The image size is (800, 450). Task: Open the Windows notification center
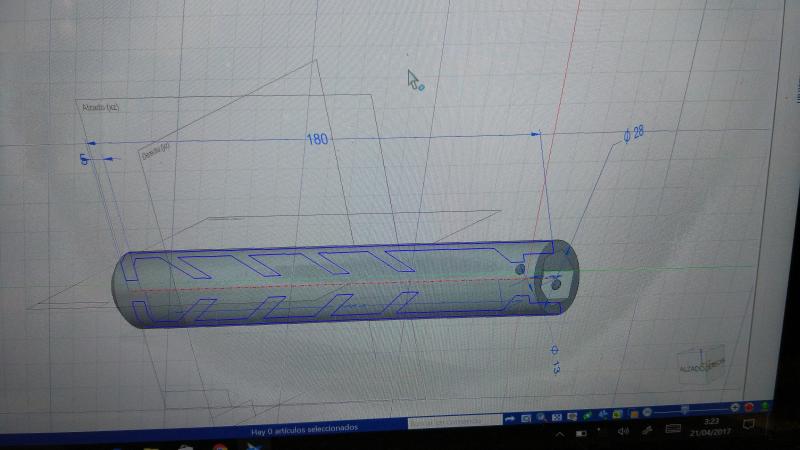(x=748, y=424)
